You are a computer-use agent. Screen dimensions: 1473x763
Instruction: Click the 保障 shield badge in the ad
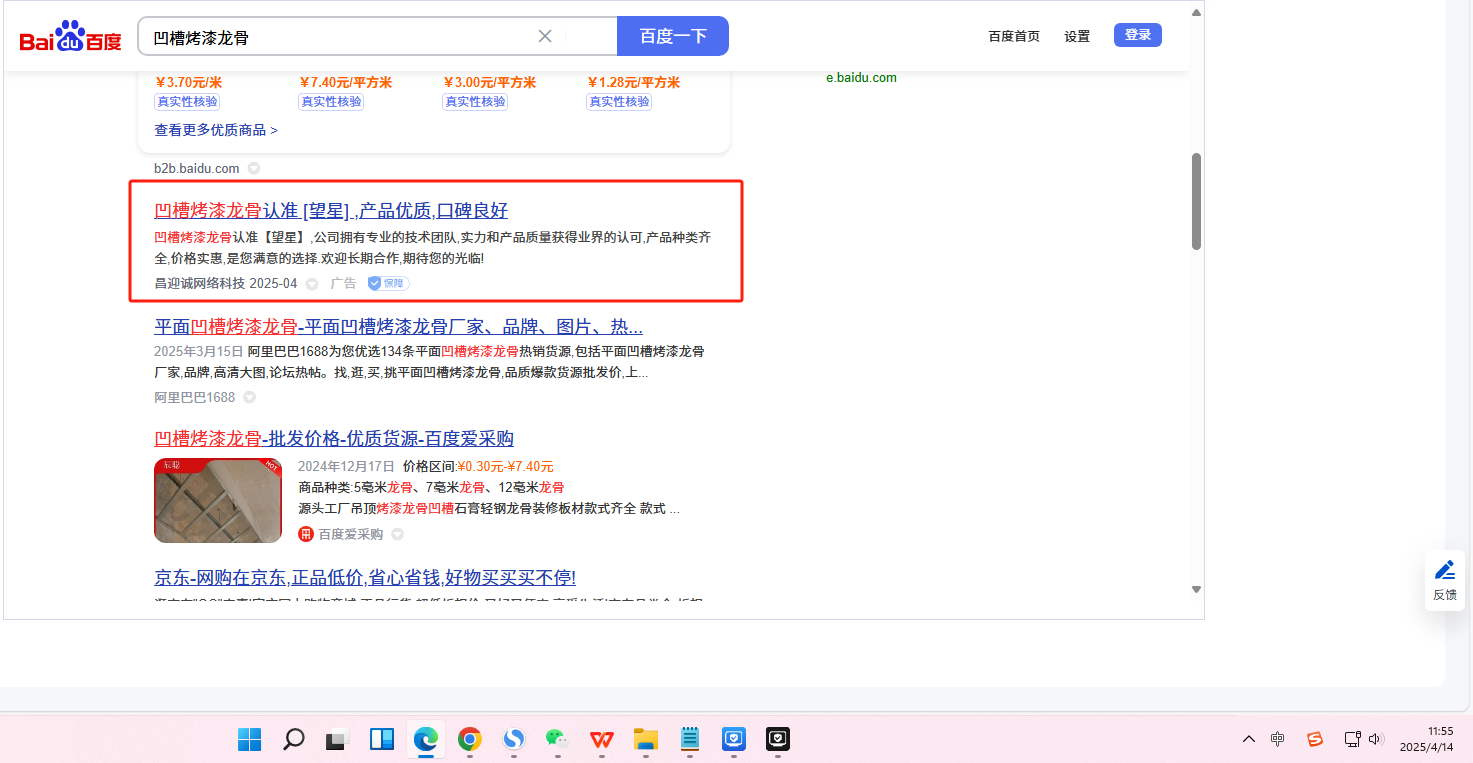pos(388,284)
